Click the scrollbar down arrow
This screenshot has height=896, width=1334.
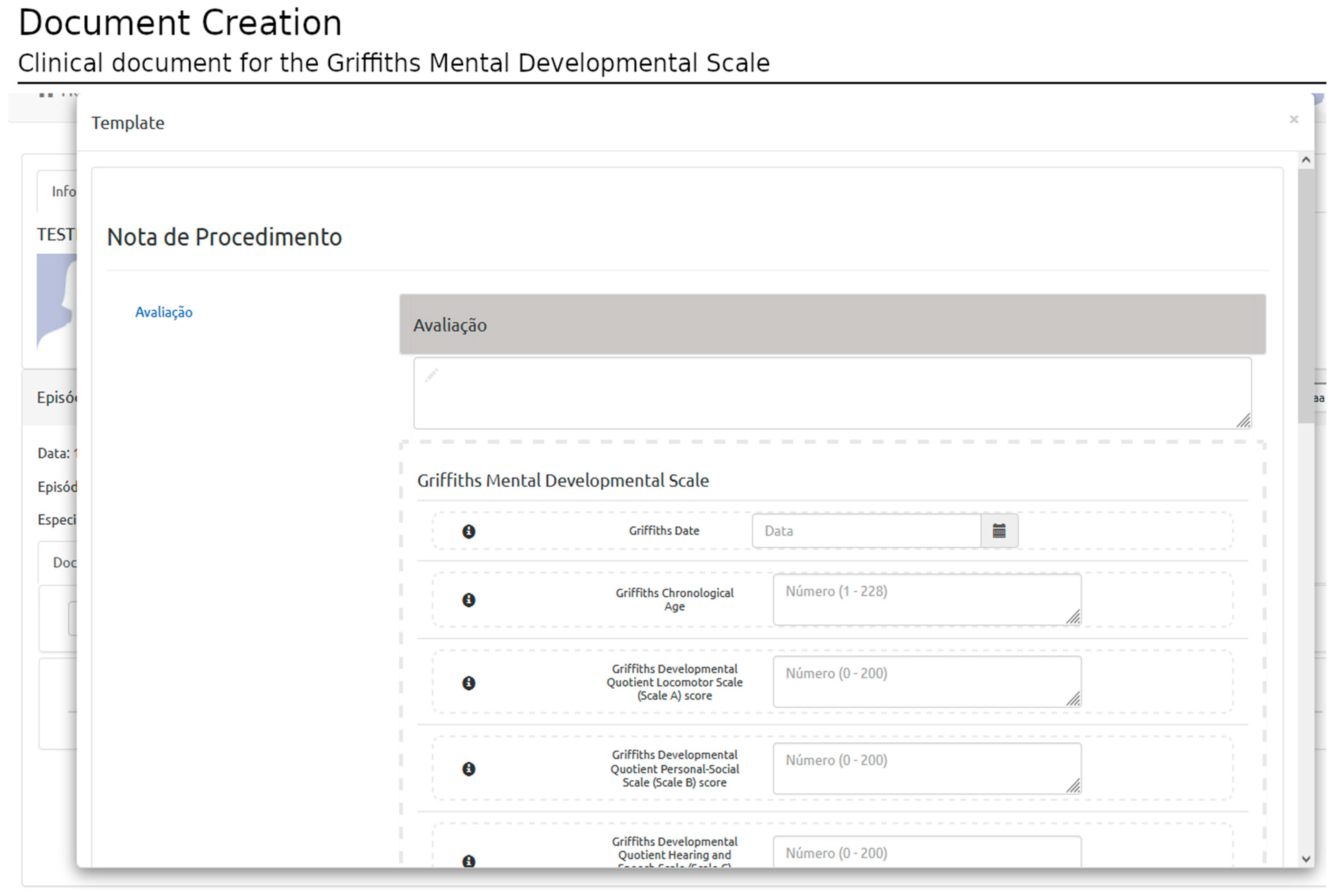coord(1306,859)
